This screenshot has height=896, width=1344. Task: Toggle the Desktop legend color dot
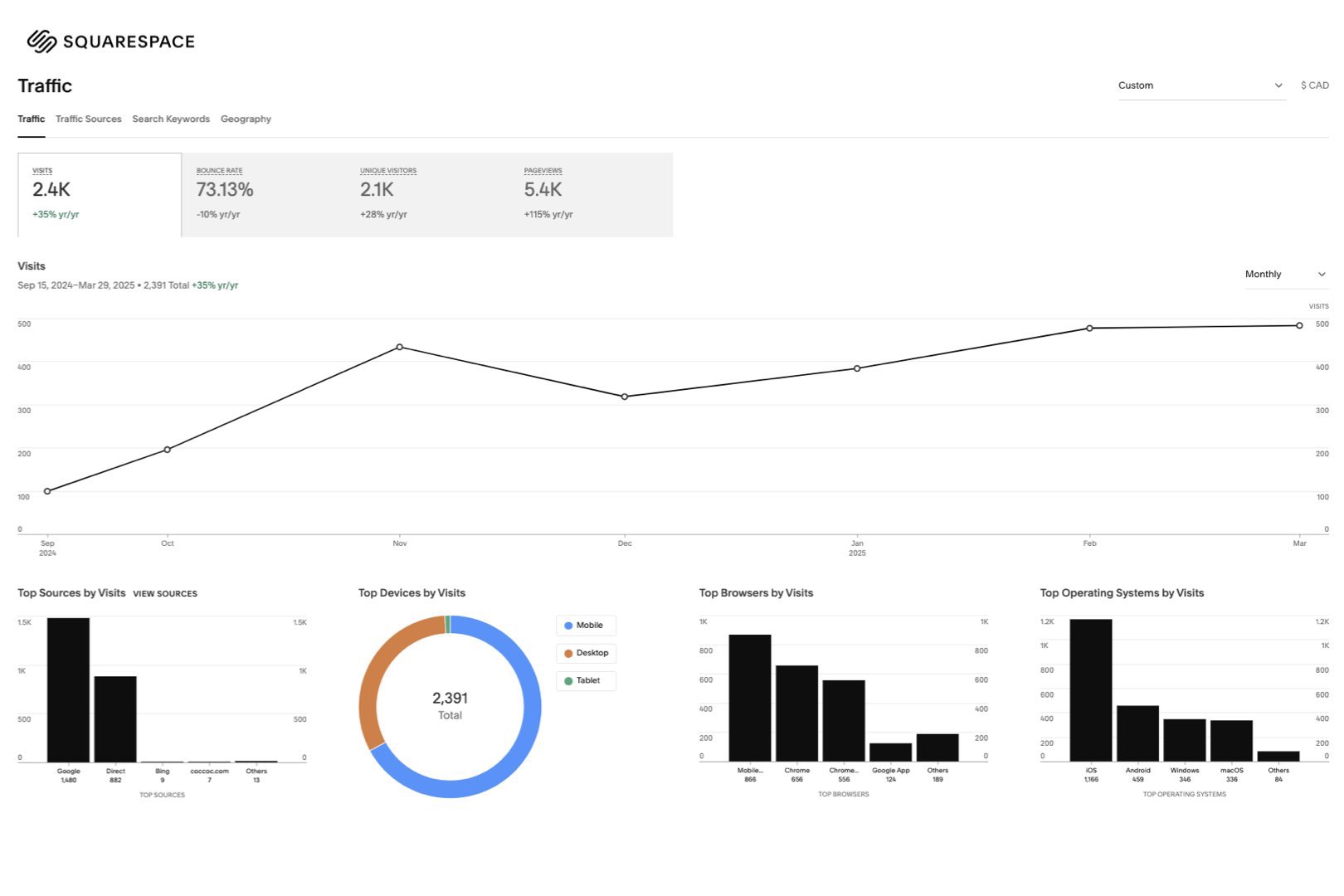[x=568, y=654]
